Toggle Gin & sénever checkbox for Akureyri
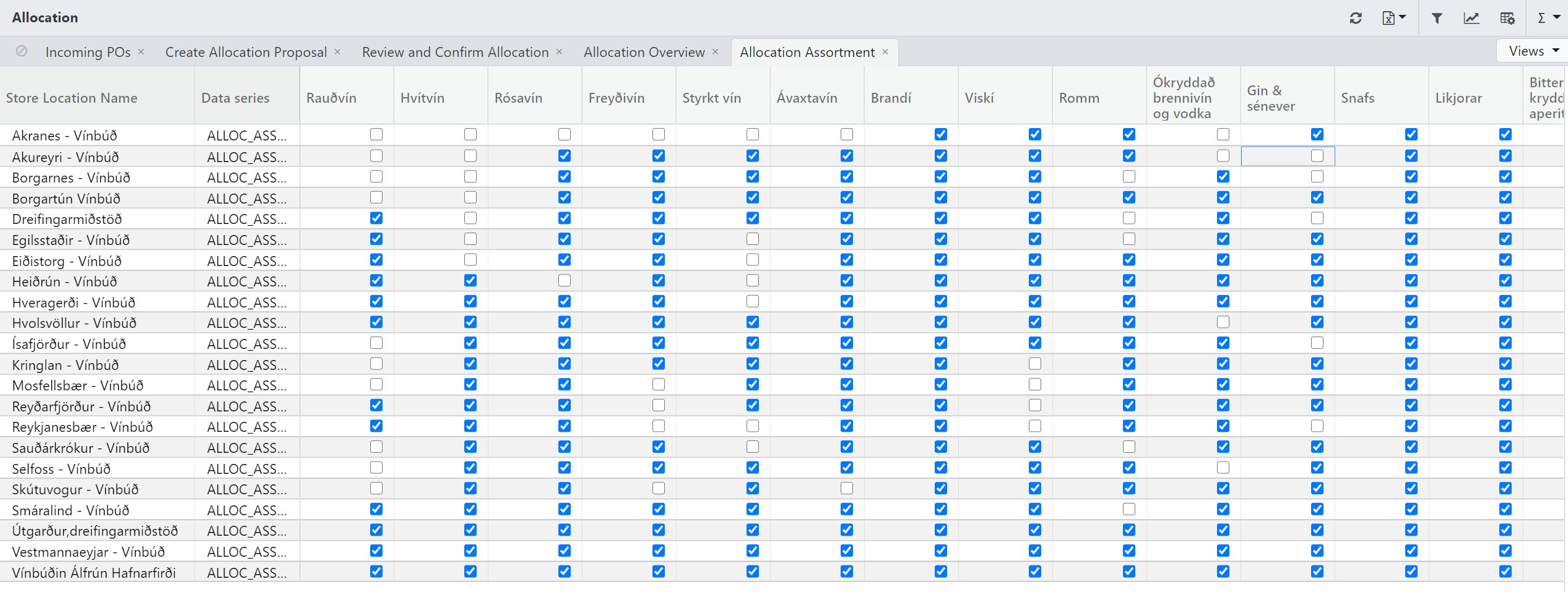 [1317, 156]
